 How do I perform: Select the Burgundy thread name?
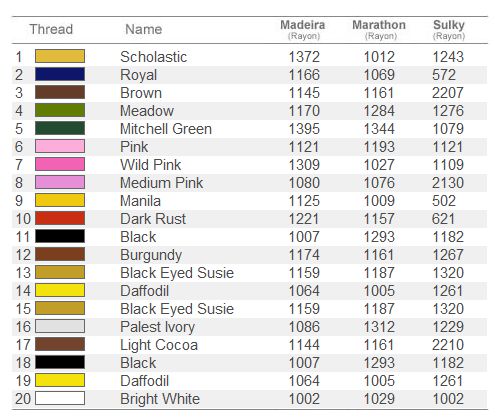(x=151, y=256)
